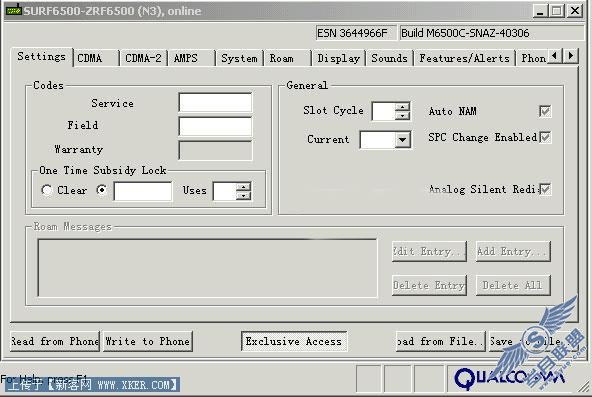The height and width of the screenshot is (397, 592).
Task: Increase the Slot Cycle spinner value
Action: point(402,106)
